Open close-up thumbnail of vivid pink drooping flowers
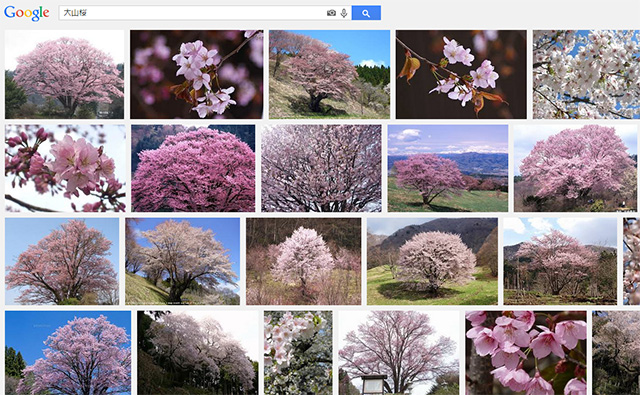The width and height of the screenshot is (640, 395). click(x=526, y=353)
